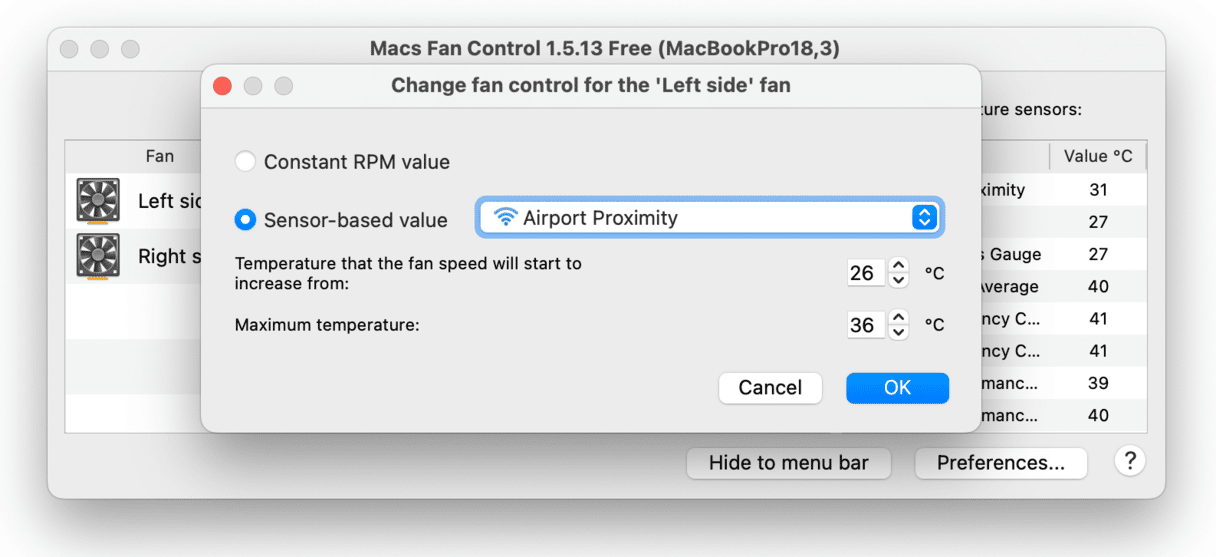Select the Sensor-based value option
The height and width of the screenshot is (557, 1216).
point(245,219)
